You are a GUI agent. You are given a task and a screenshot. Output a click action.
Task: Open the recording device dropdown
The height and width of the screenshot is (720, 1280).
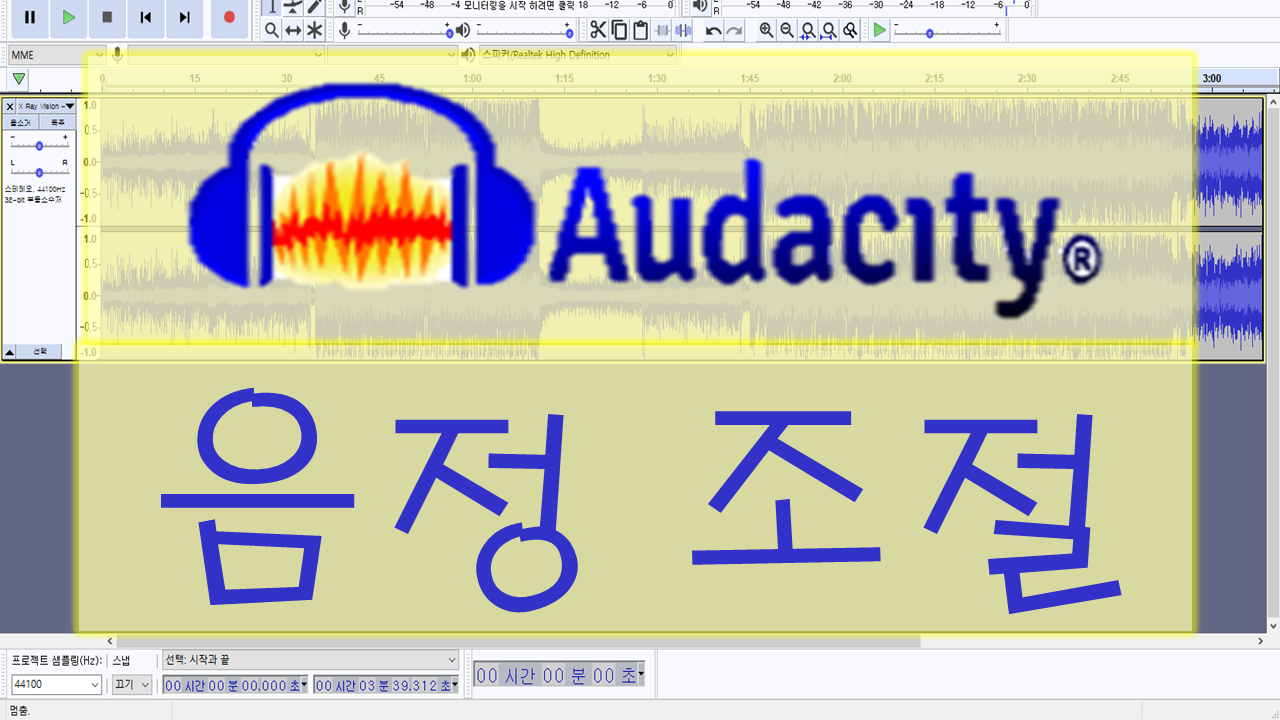(225, 55)
